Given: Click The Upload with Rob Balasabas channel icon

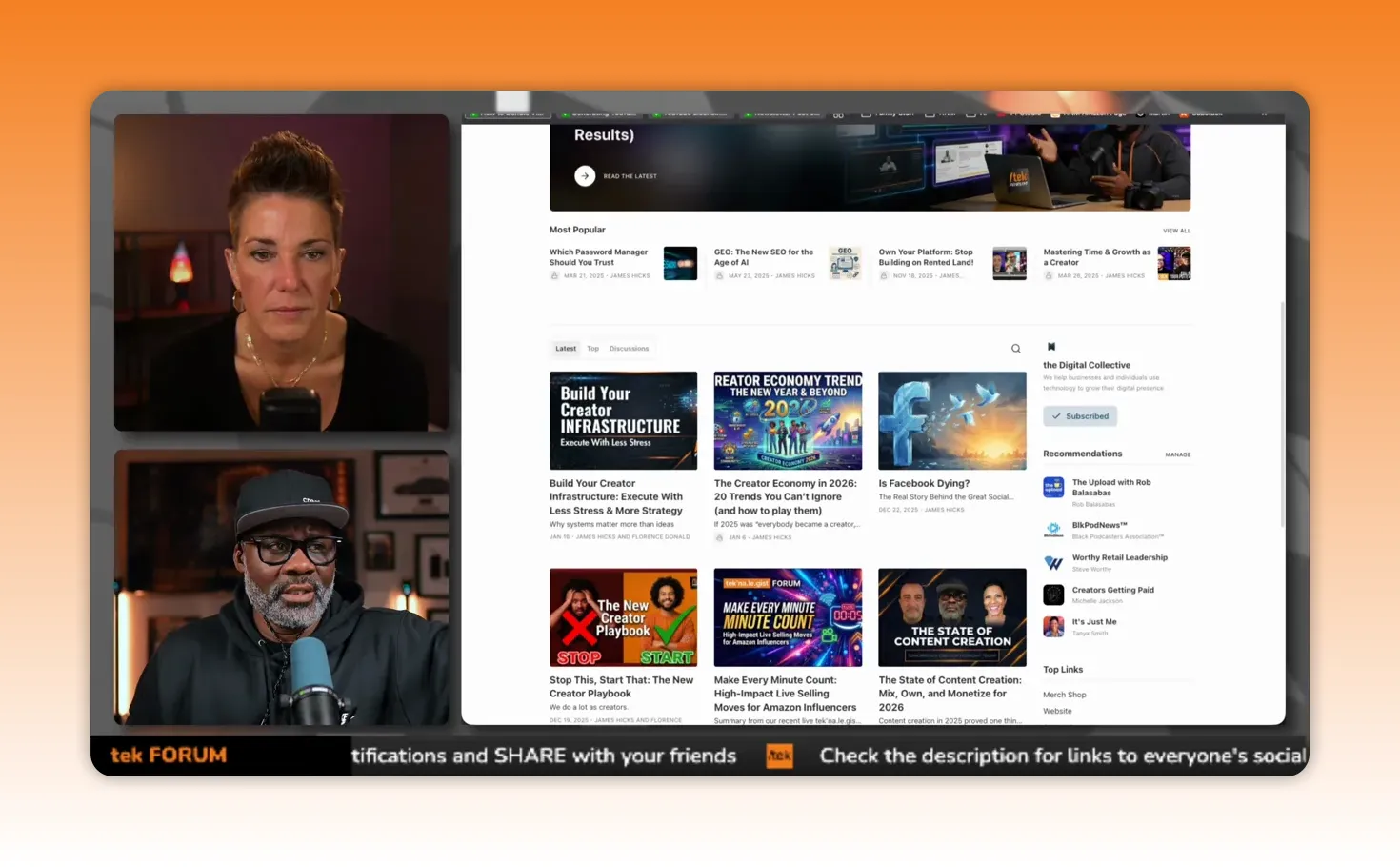Looking at the screenshot, I should click(1053, 487).
